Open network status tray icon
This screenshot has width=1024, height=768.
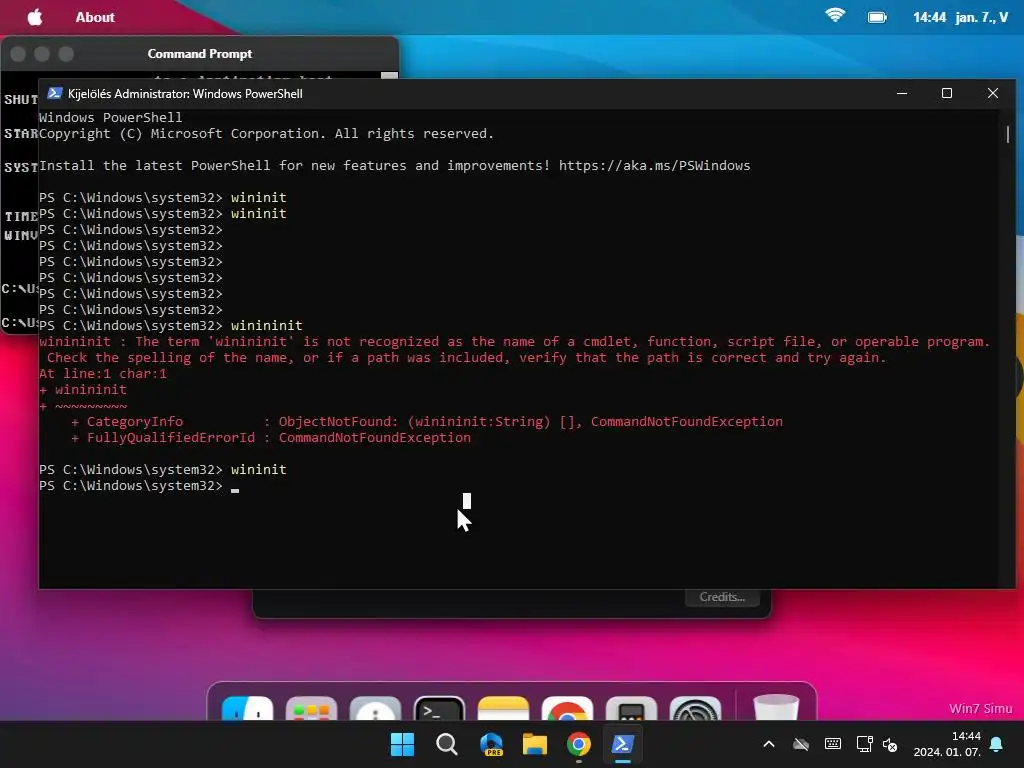tap(865, 744)
